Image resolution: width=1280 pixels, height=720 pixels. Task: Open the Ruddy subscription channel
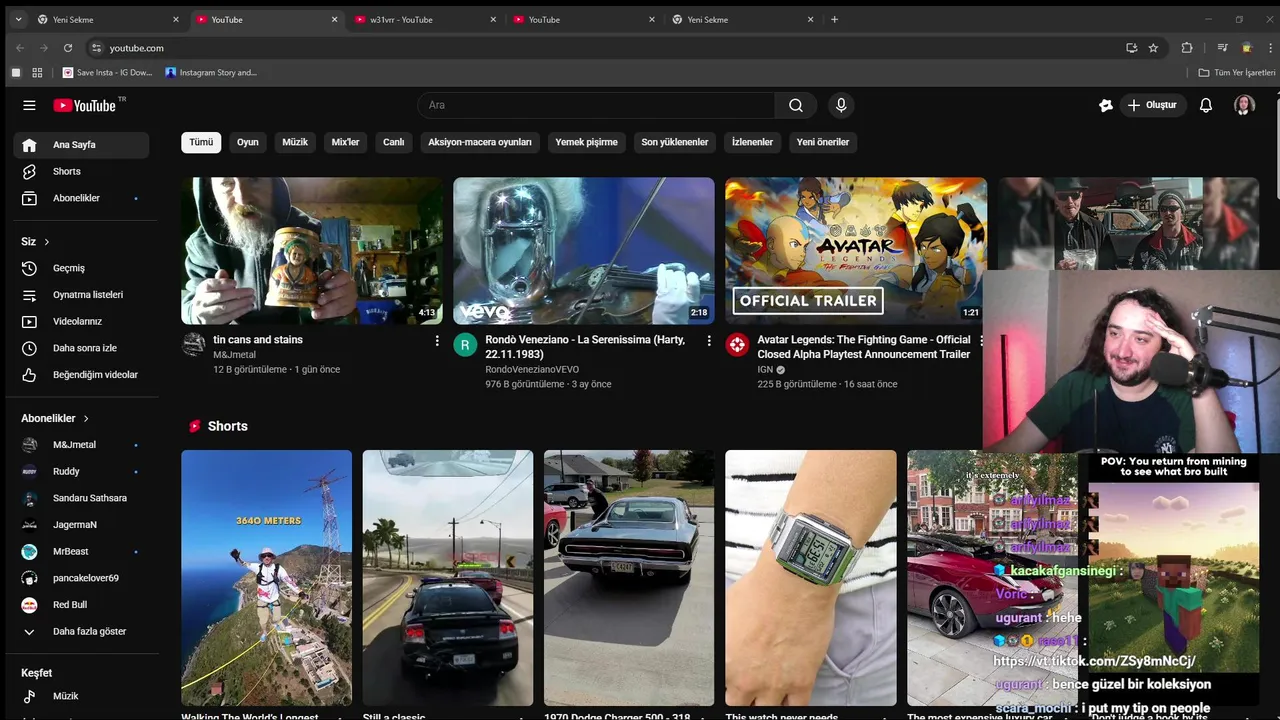(81, 471)
